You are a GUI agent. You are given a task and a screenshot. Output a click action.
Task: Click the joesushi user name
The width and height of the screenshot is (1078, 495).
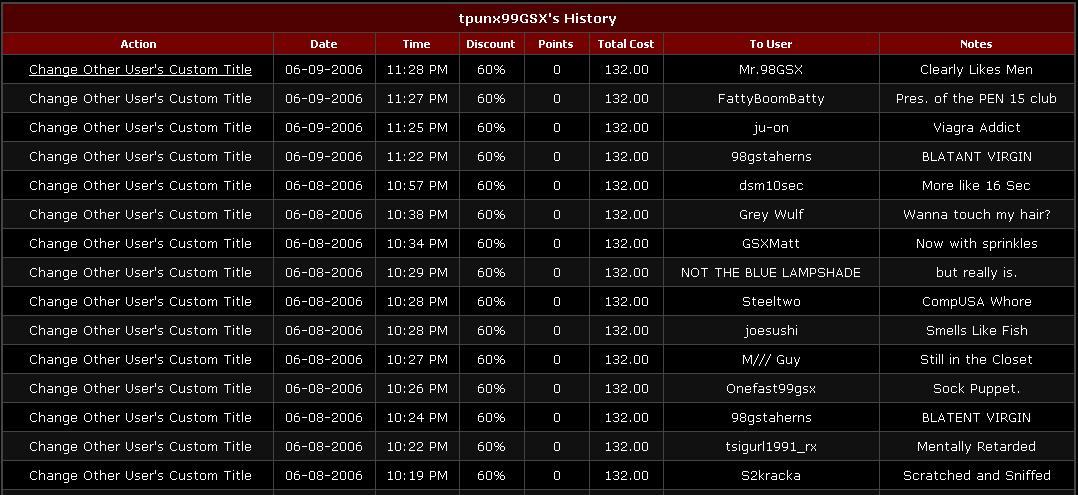(x=771, y=331)
